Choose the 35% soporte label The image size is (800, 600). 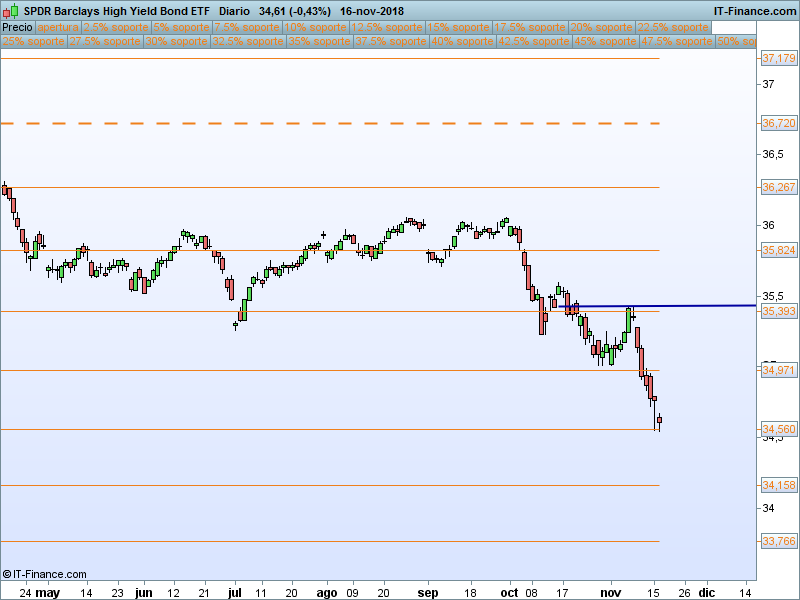click(319, 41)
